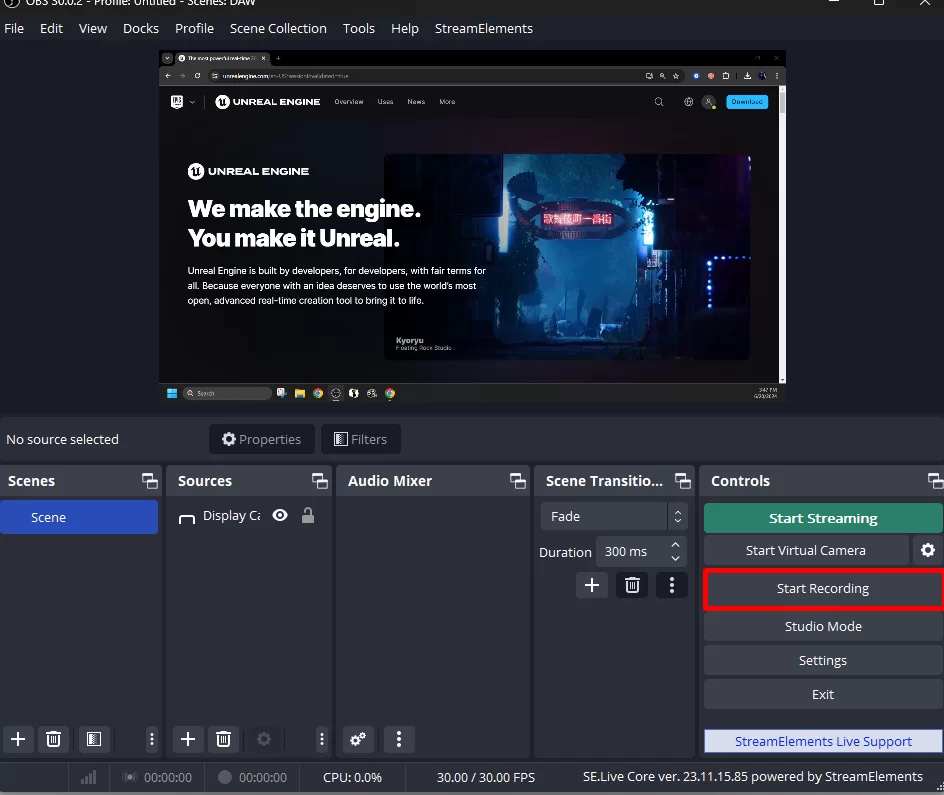
Task: Remove the scene transition with trash icon
Action: 632,585
